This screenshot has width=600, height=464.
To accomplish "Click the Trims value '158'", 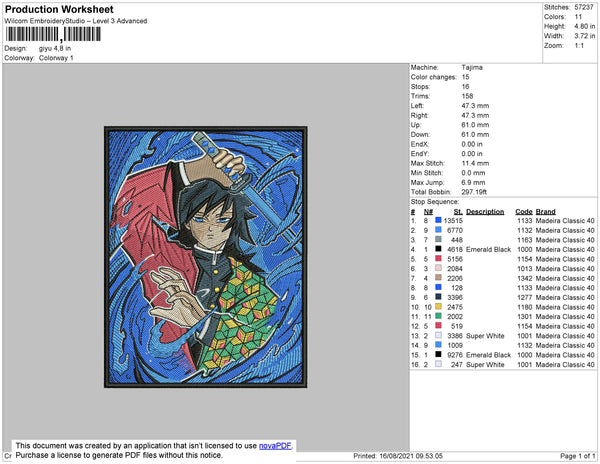I will 467,96.
